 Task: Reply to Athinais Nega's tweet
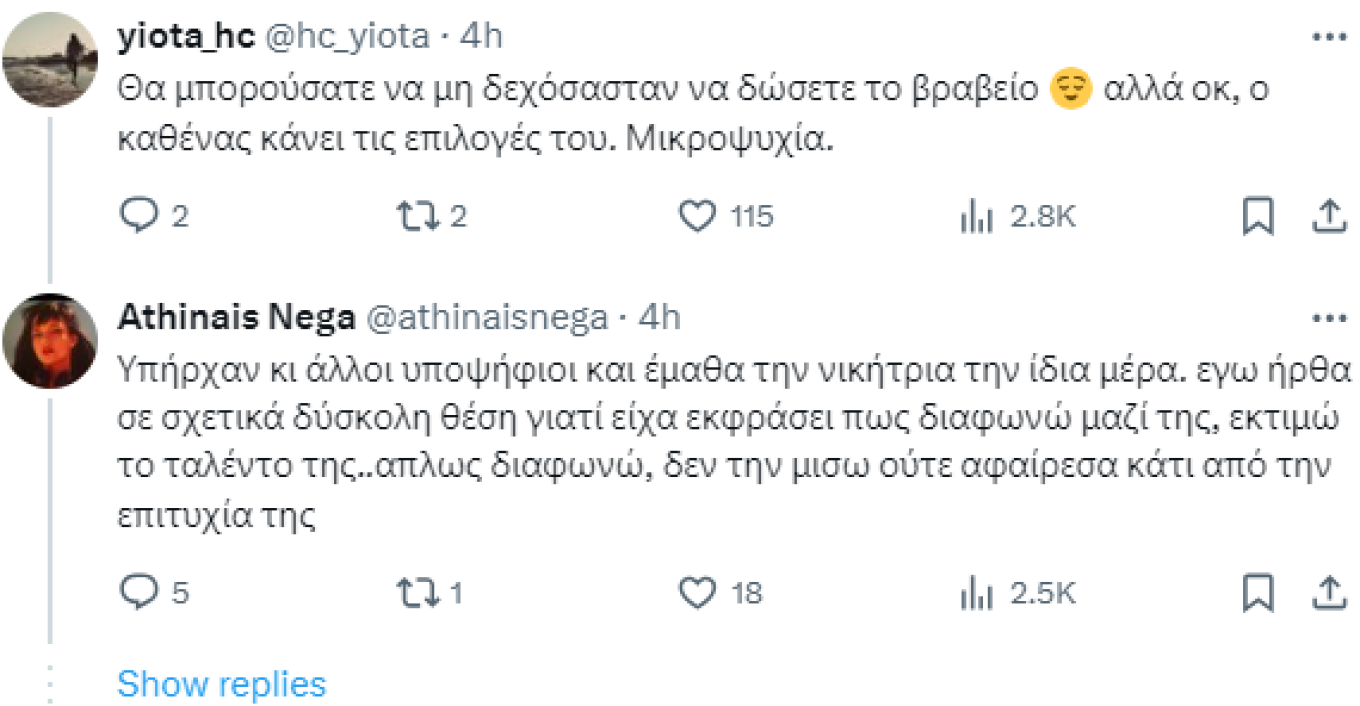136,593
